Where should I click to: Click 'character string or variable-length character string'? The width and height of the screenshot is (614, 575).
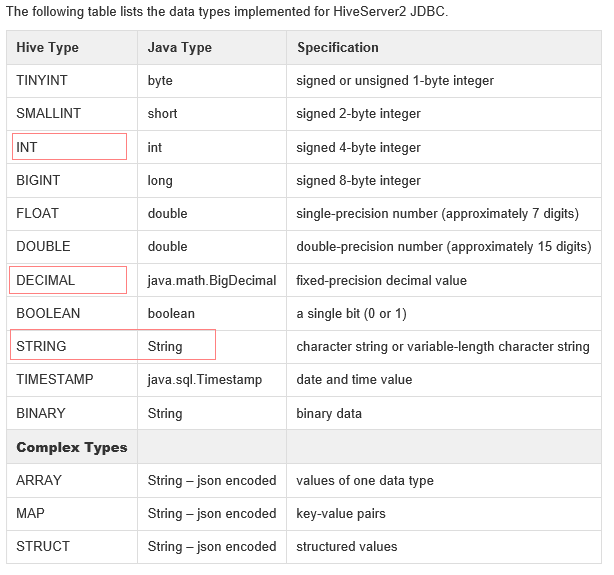pyautogui.click(x=443, y=346)
